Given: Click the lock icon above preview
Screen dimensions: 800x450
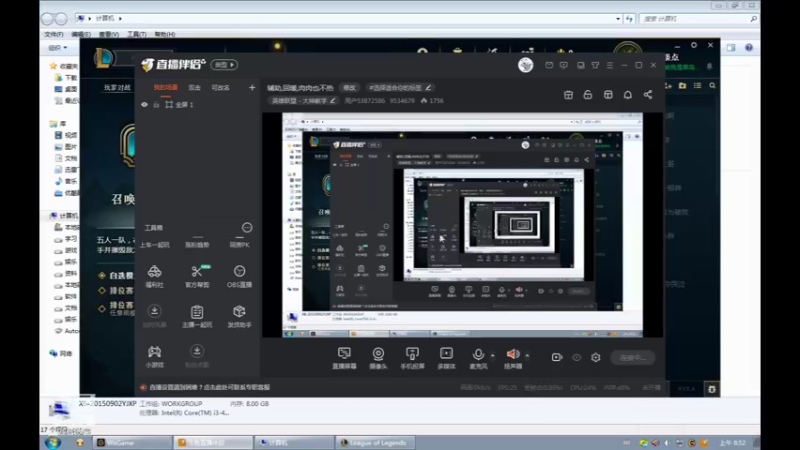Looking at the screenshot, I should pos(588,95).
